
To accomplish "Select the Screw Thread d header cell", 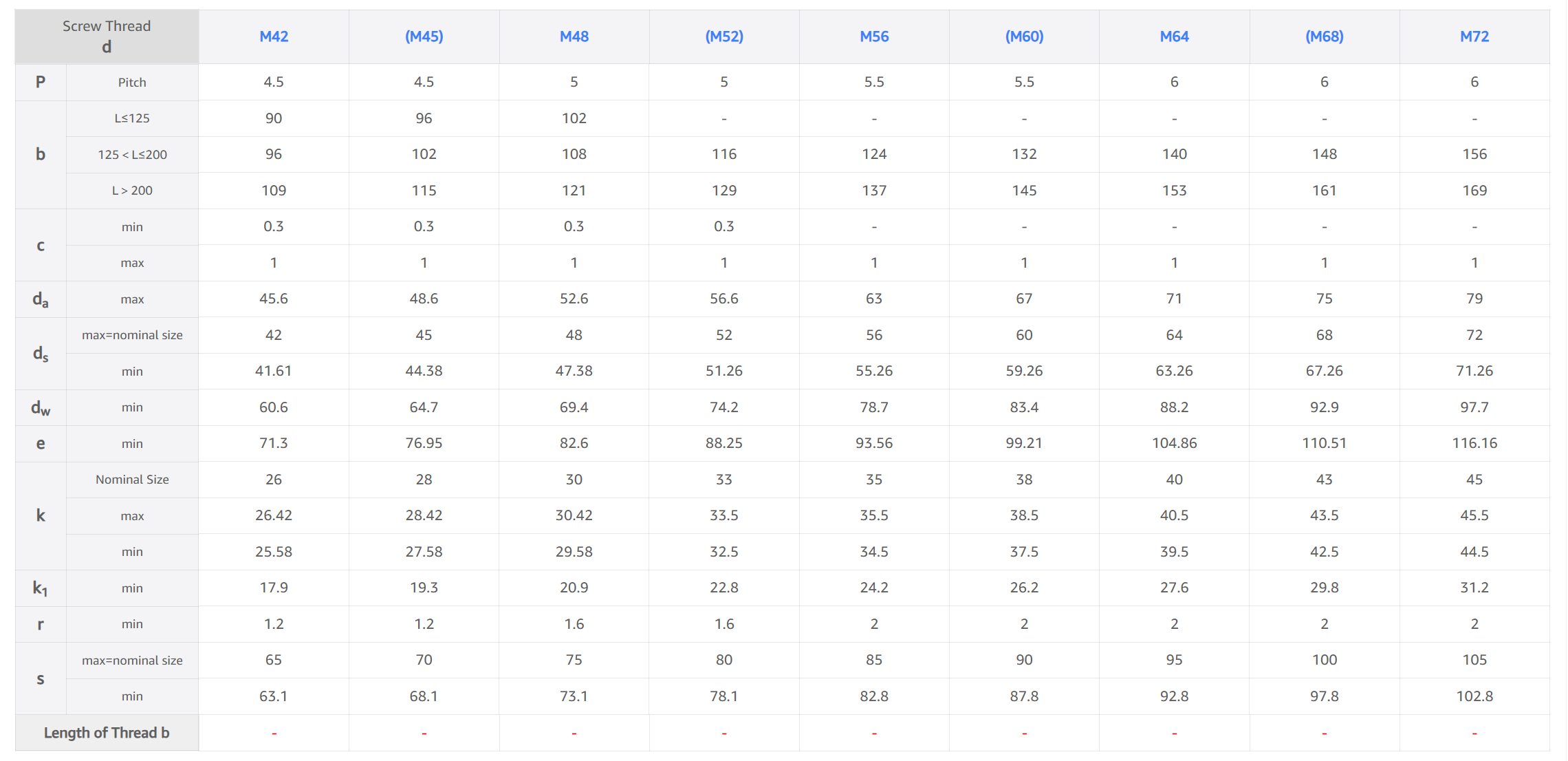I will 107,36.
